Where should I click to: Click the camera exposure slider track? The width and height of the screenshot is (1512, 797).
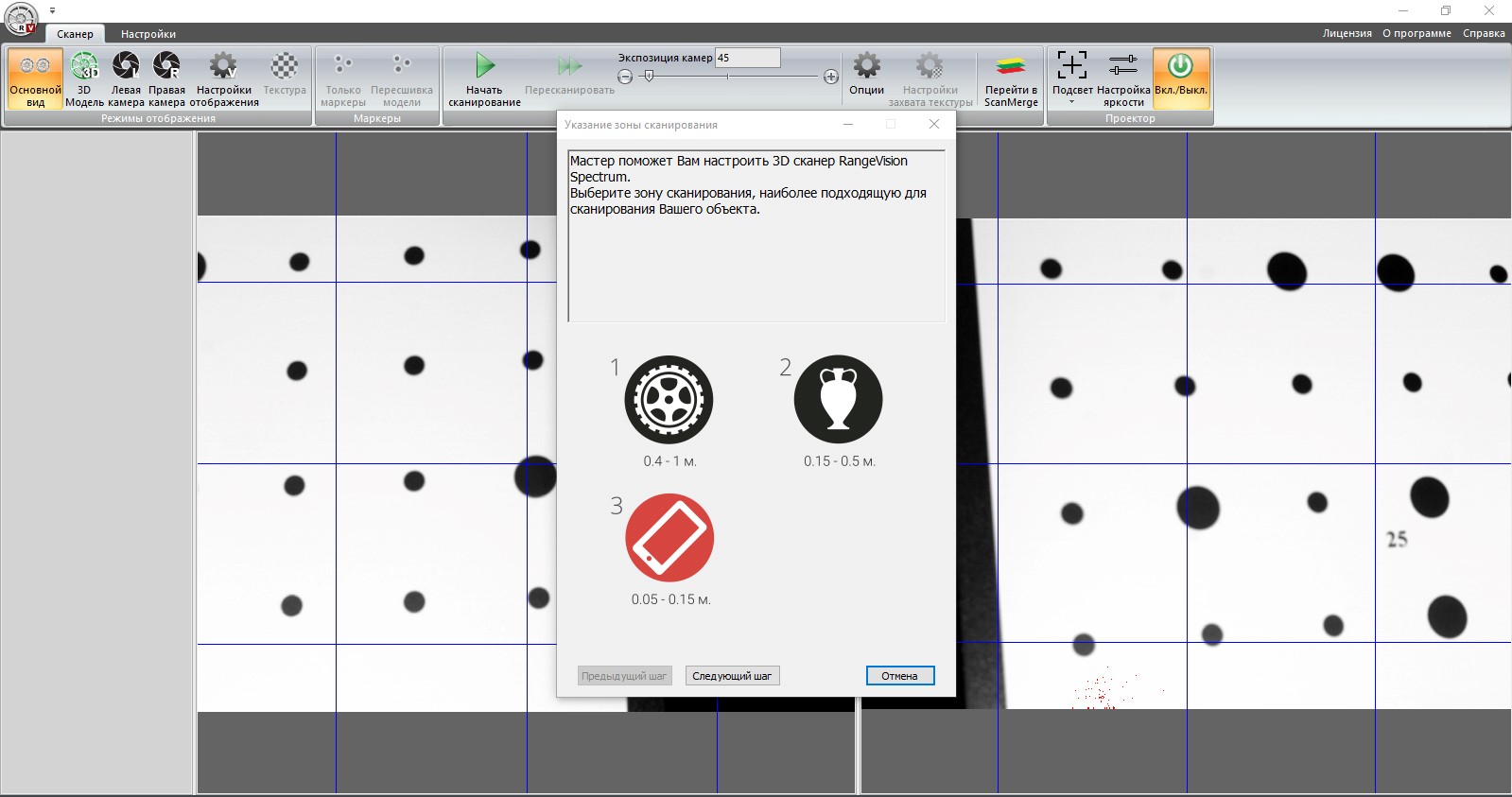728,77
